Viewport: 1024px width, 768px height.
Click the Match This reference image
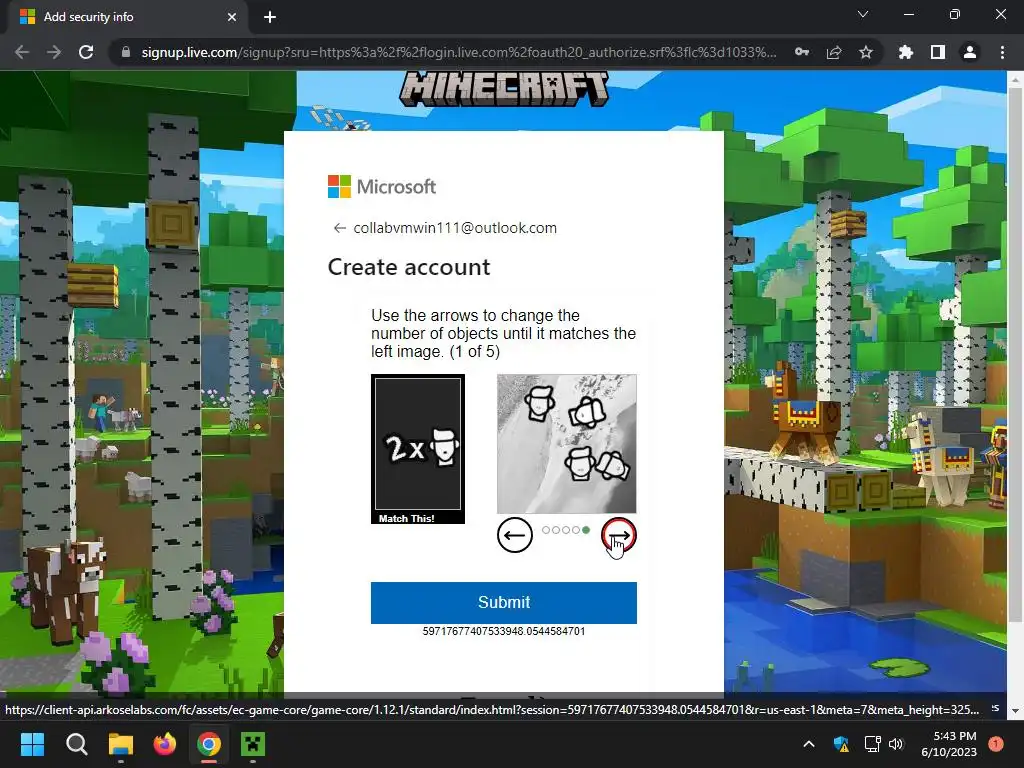[418, 449]
